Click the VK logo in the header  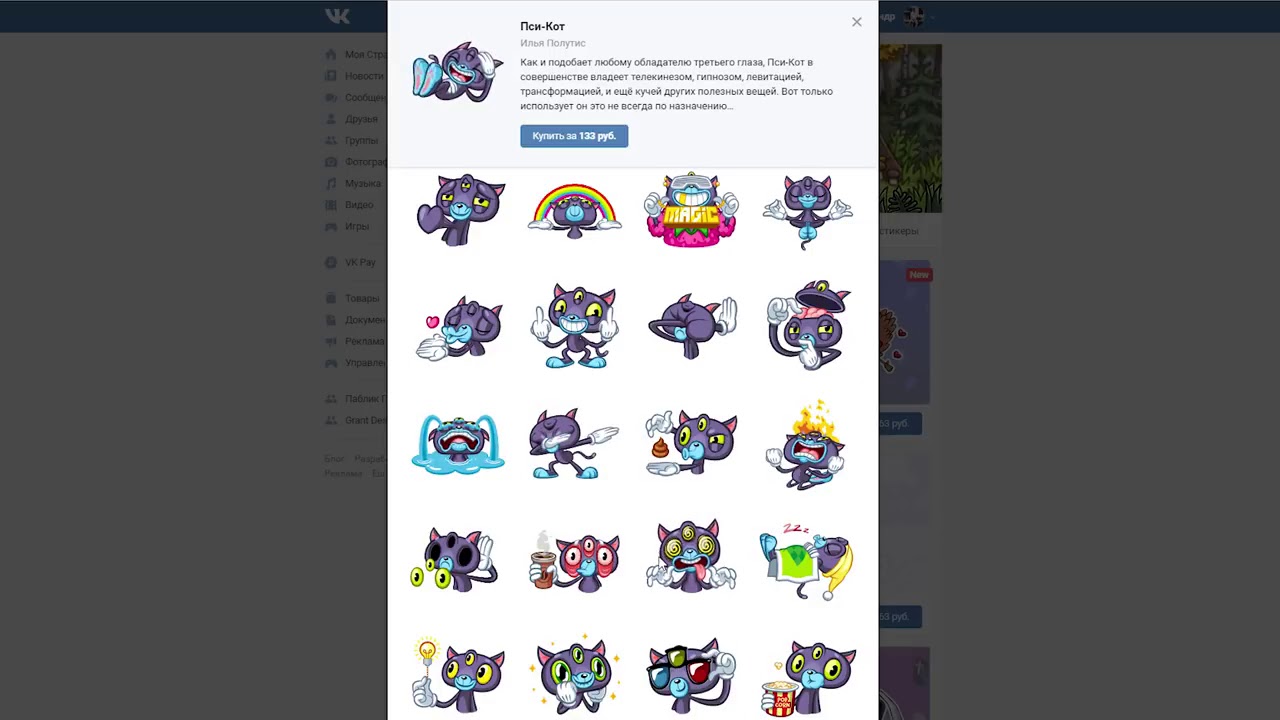[x=337, y=15]
